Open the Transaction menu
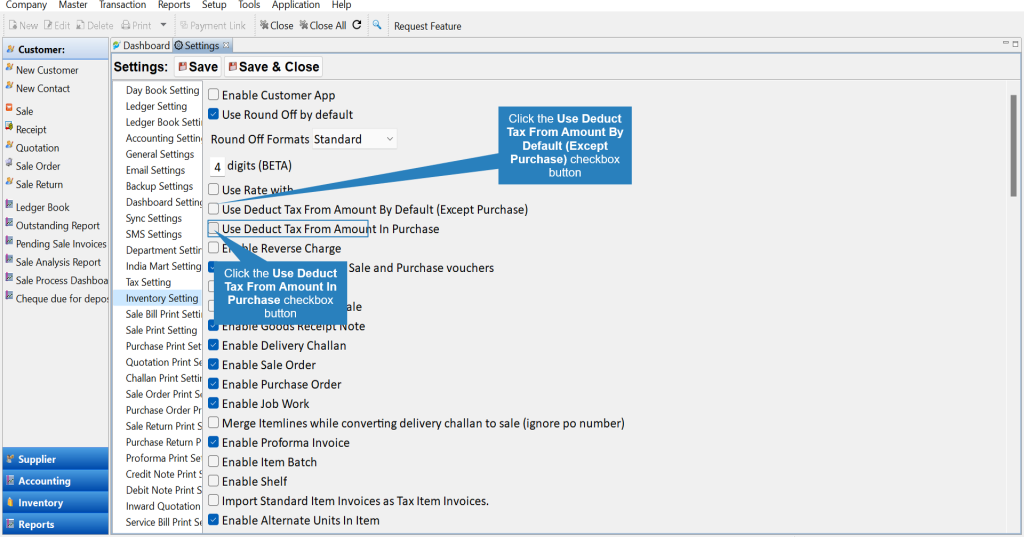The height and width of the screenshot is (537, 1024). (122, 5)
